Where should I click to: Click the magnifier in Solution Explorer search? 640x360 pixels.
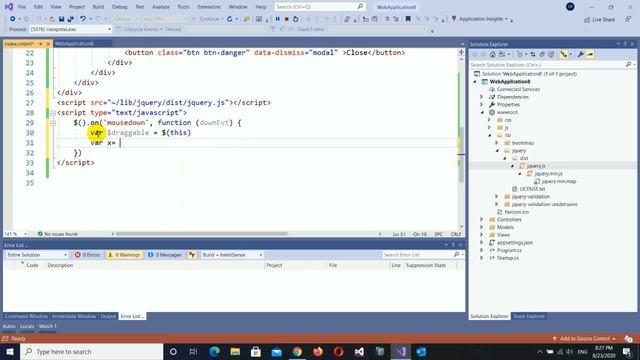[629, 64]
